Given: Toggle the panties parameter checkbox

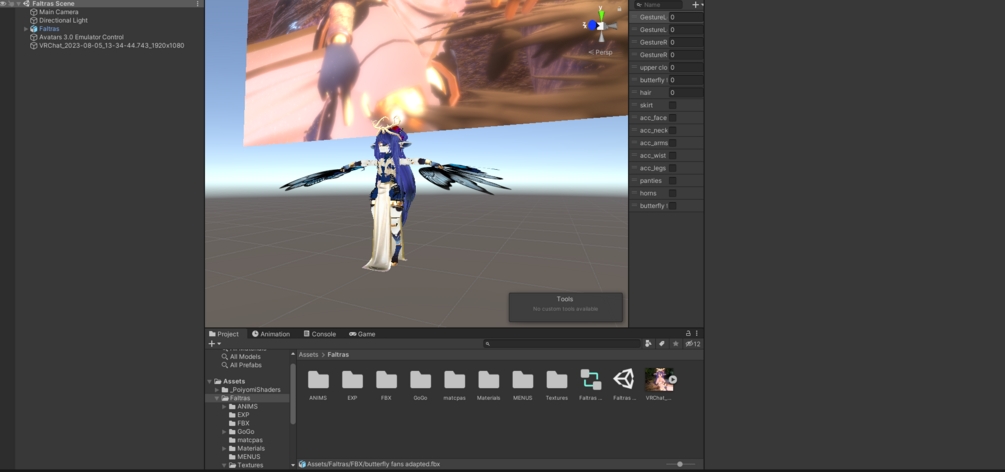Looking at the screenshot, I should 672,181.
